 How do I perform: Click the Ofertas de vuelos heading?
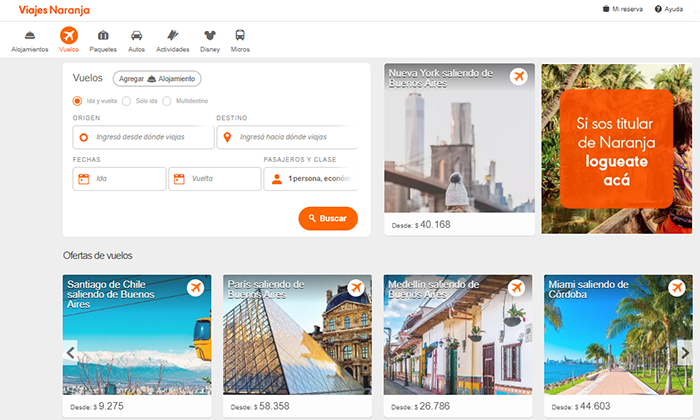(98, 256)
